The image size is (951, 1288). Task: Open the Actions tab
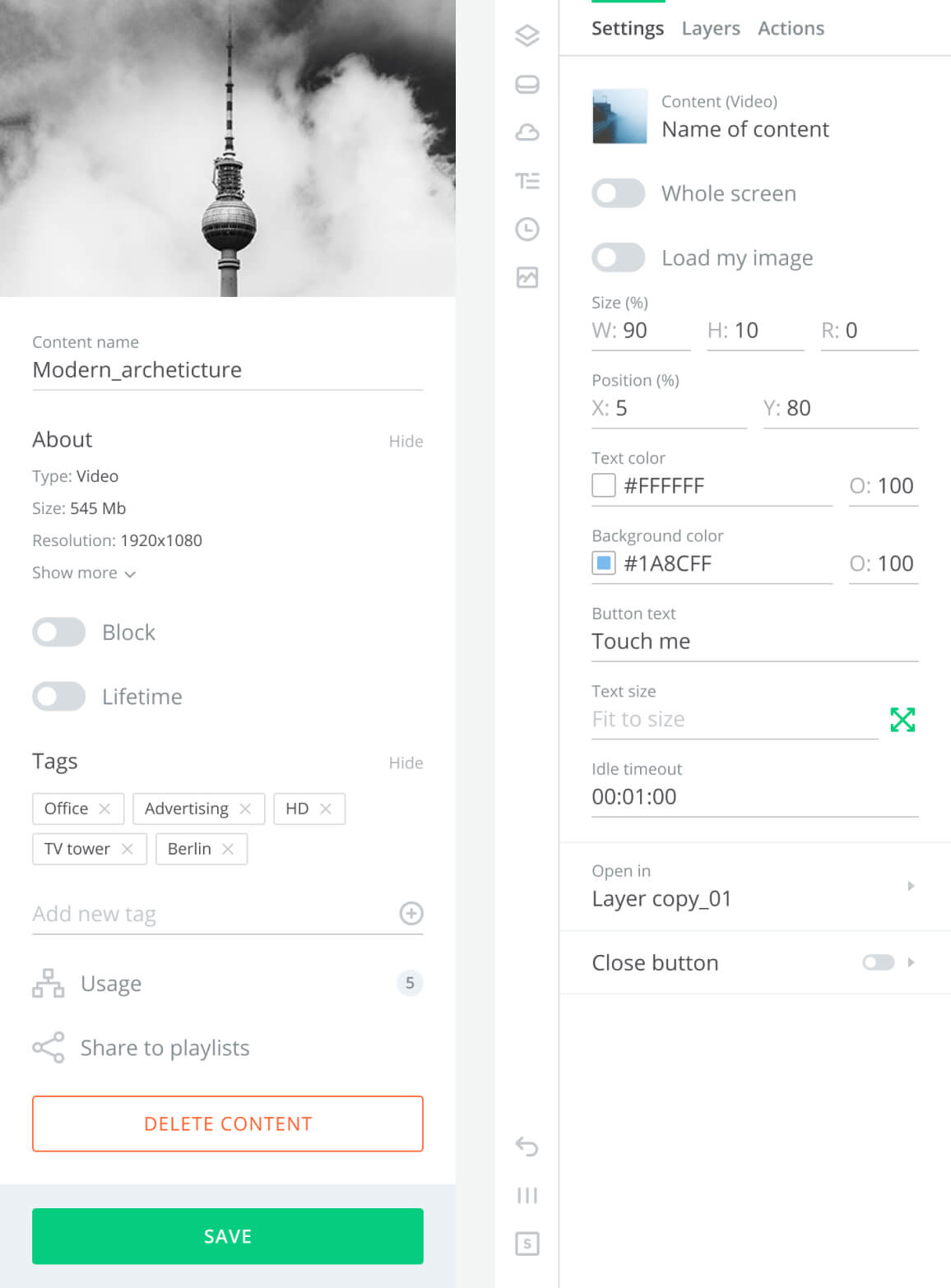pos(791,28)
